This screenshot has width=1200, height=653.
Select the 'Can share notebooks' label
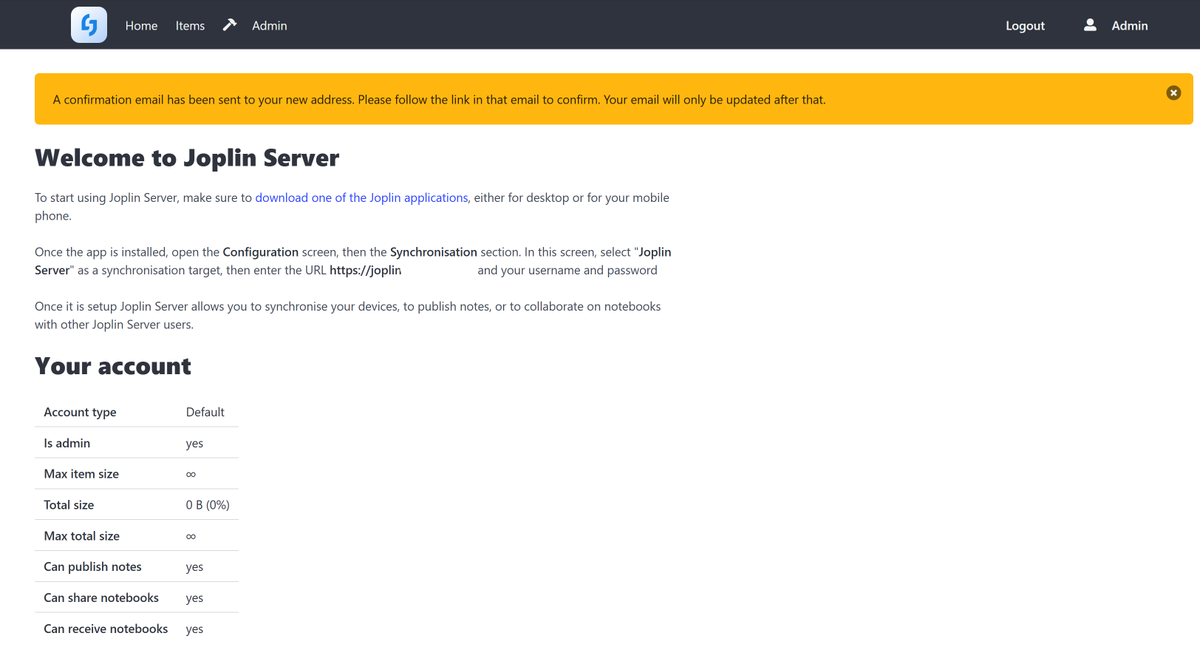101,598
